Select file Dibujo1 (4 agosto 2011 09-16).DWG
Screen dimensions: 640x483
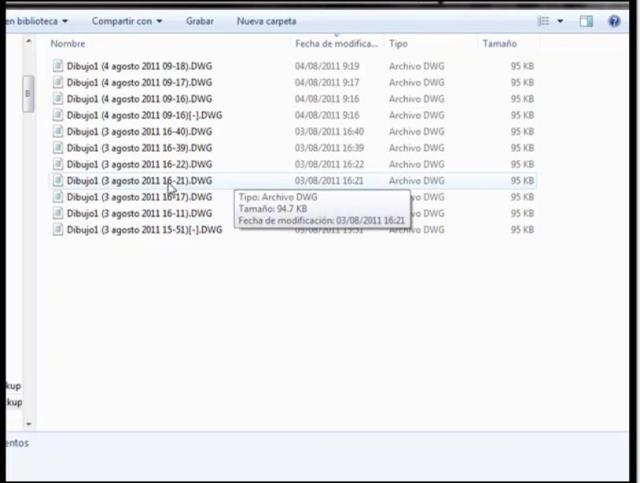click(x=139, y=99)
